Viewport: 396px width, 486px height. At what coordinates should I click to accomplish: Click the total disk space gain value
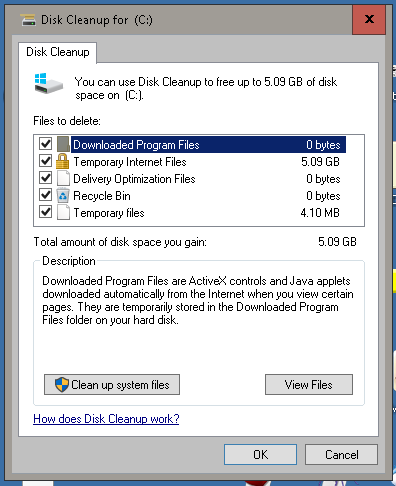click(337, 242)
